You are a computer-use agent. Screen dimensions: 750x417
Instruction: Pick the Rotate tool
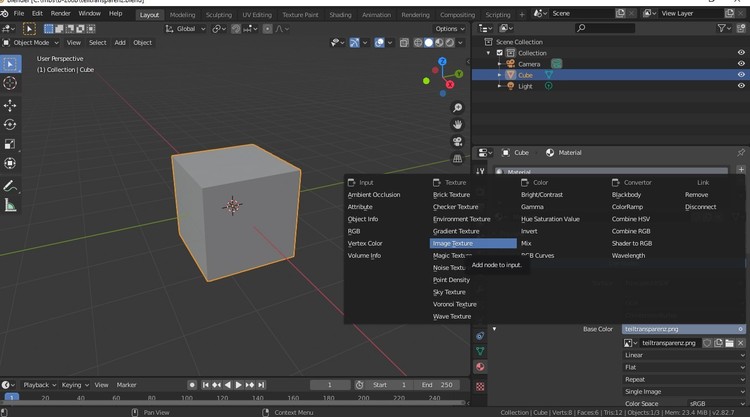(10, 124)
